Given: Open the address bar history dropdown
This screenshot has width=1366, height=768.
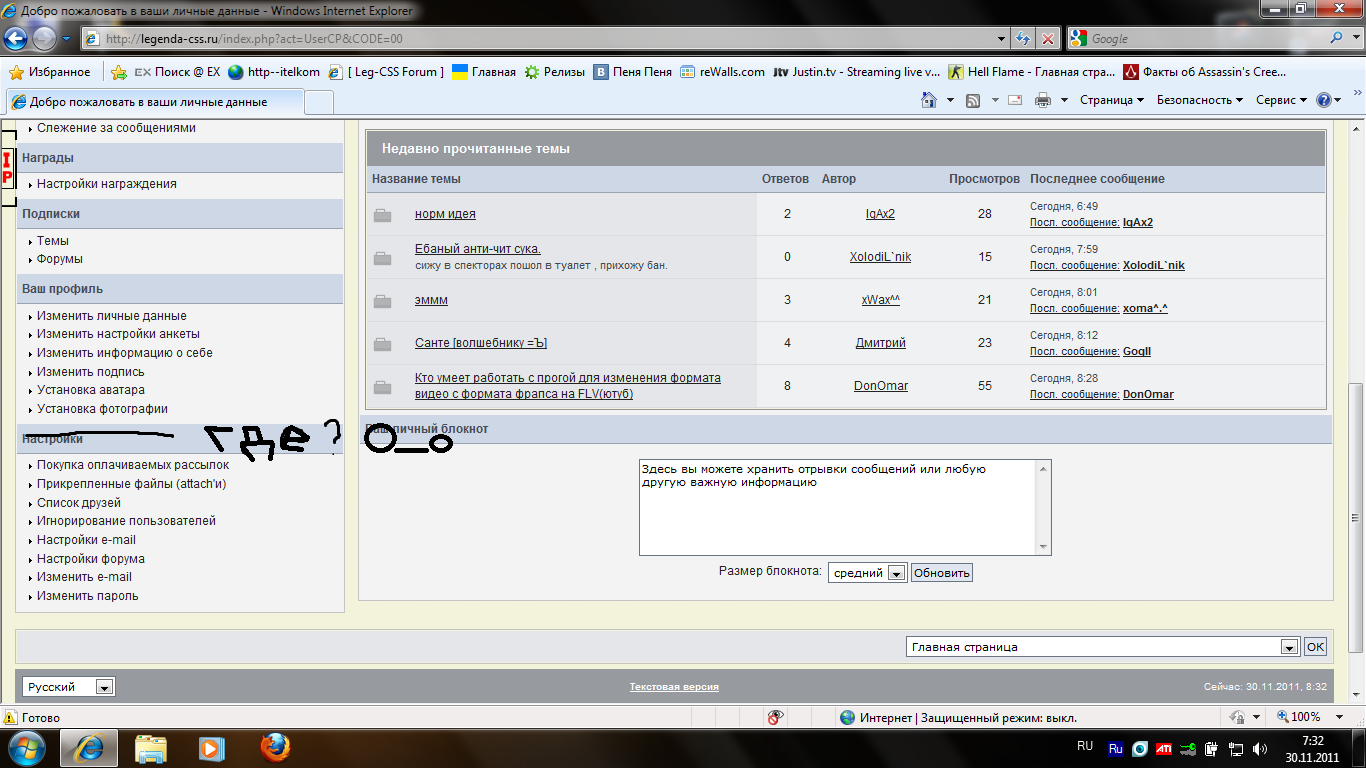Looking at the screenshot, I should (1002, 39).
